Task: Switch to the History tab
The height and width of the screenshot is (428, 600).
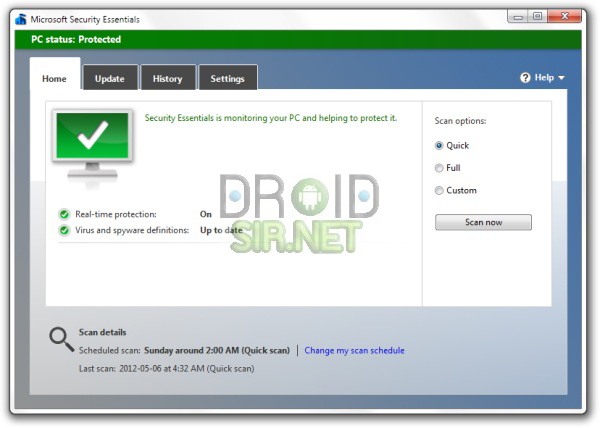Action: [168, 78]
